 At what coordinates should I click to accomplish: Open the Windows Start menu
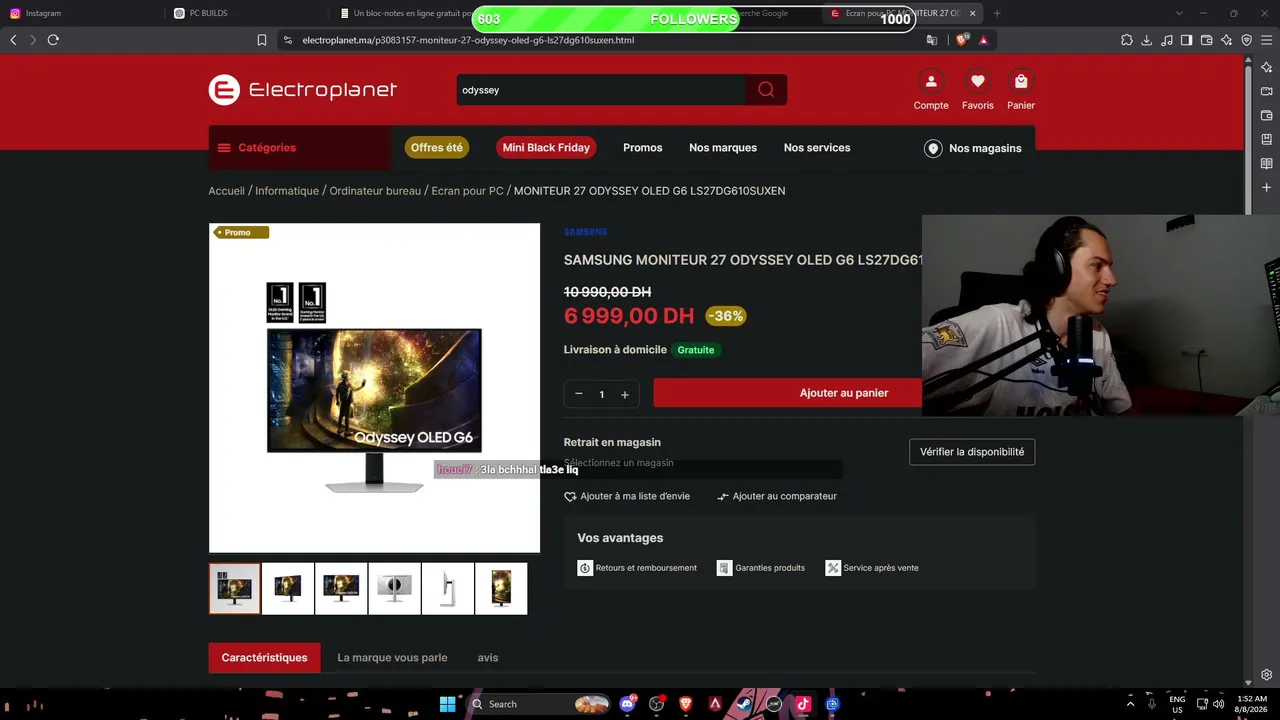pyautogui.click(x=448, y=704)
